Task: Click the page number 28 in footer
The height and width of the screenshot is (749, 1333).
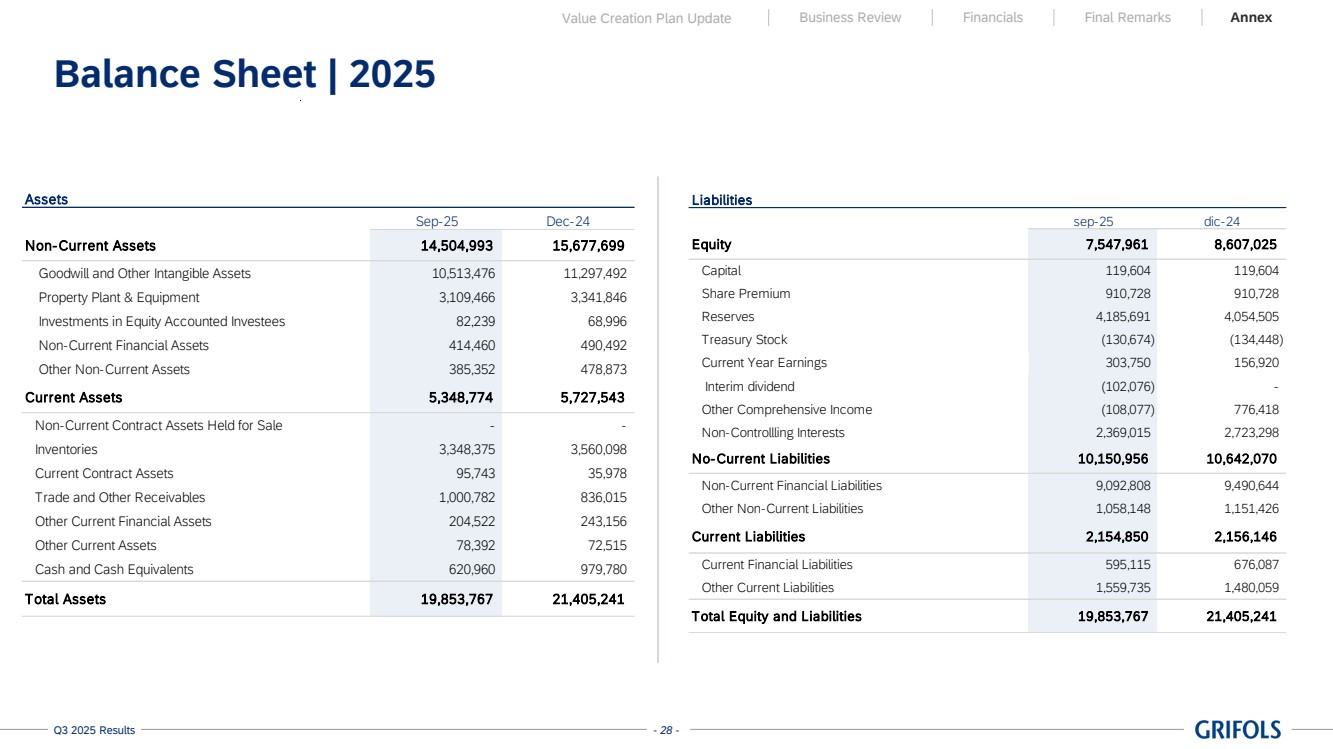Action: click(666, 731)
